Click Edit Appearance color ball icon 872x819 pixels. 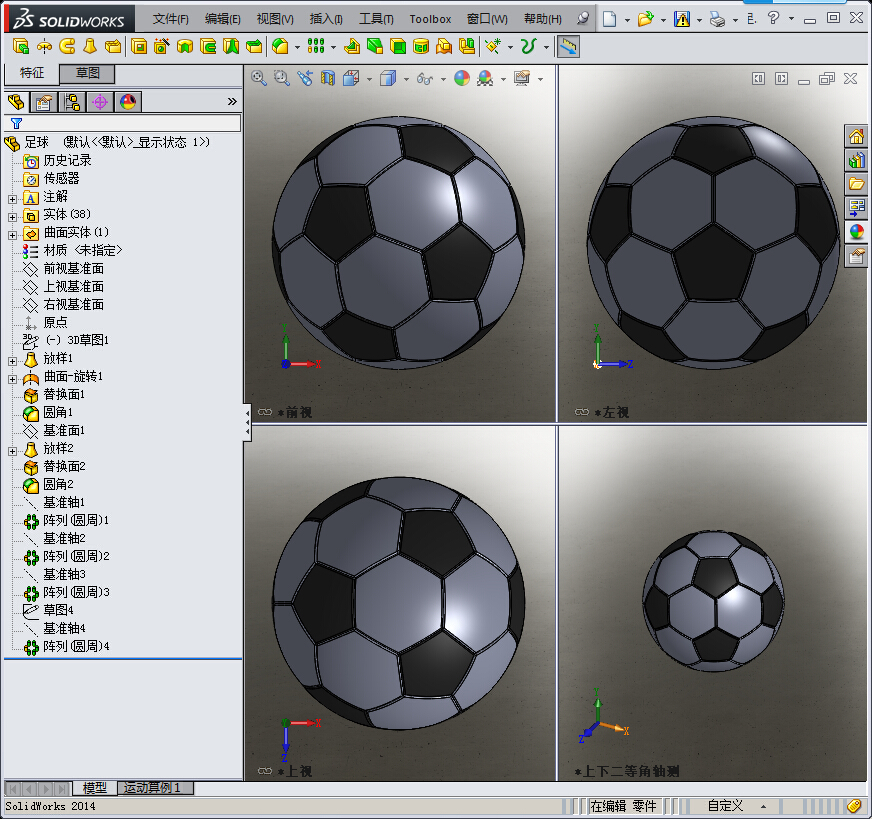tap(462, 78)
